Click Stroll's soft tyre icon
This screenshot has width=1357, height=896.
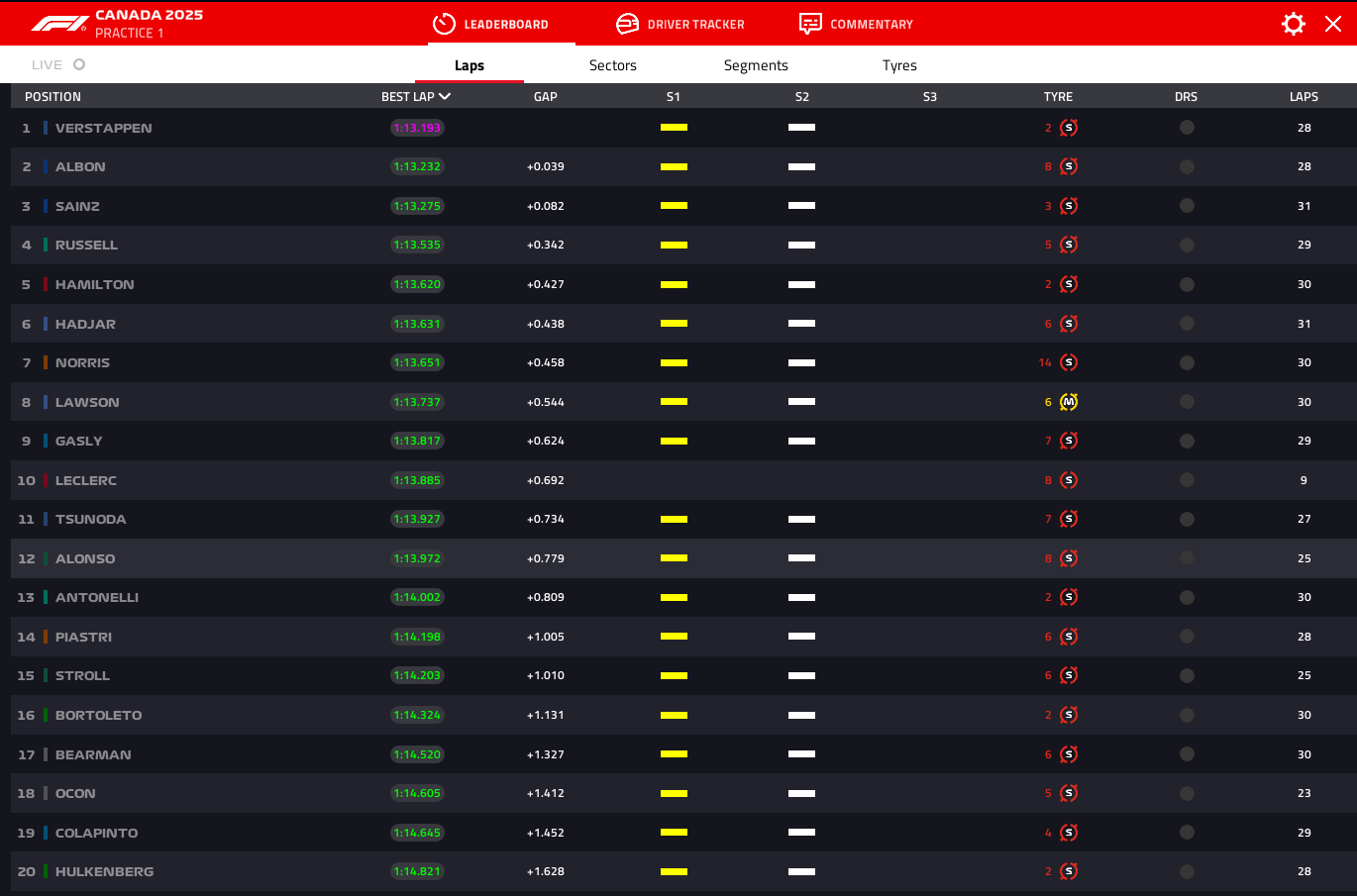coord(1069,675)
